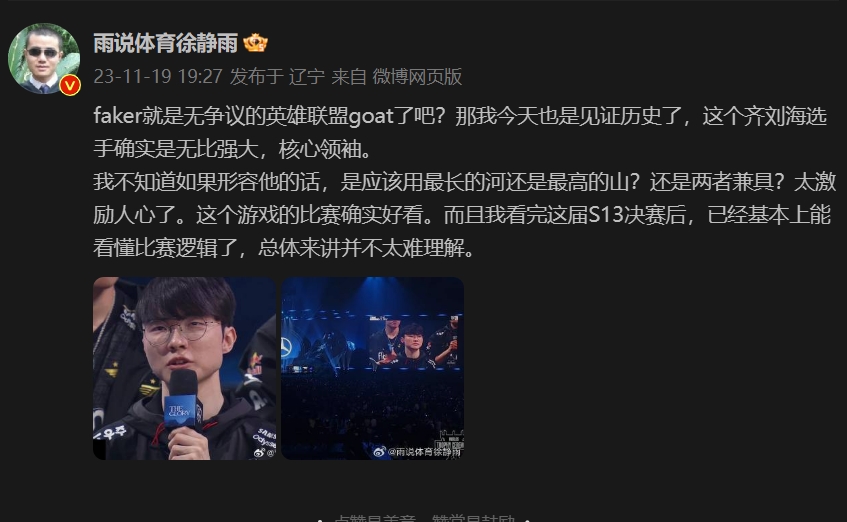Screen dimensions: 847x522
Task: Click the big screen showing players in arena photo
Action: pyautogui.click(x=414, y=343)
